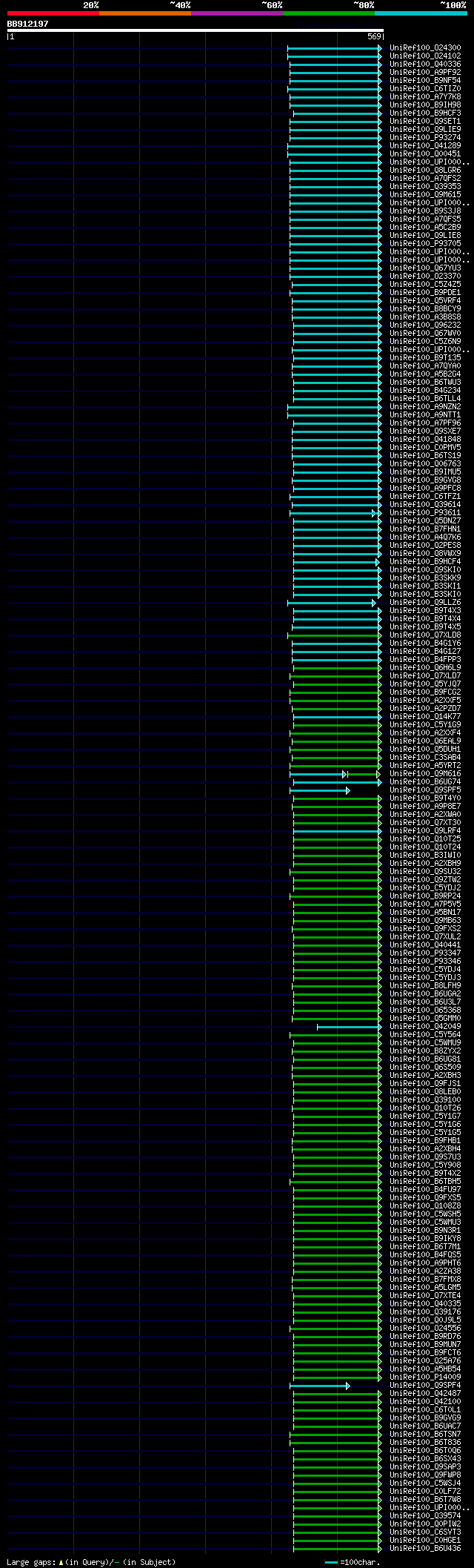Click the short cyan bar of UniRef100_Q9SPF4

point(318,1386)
